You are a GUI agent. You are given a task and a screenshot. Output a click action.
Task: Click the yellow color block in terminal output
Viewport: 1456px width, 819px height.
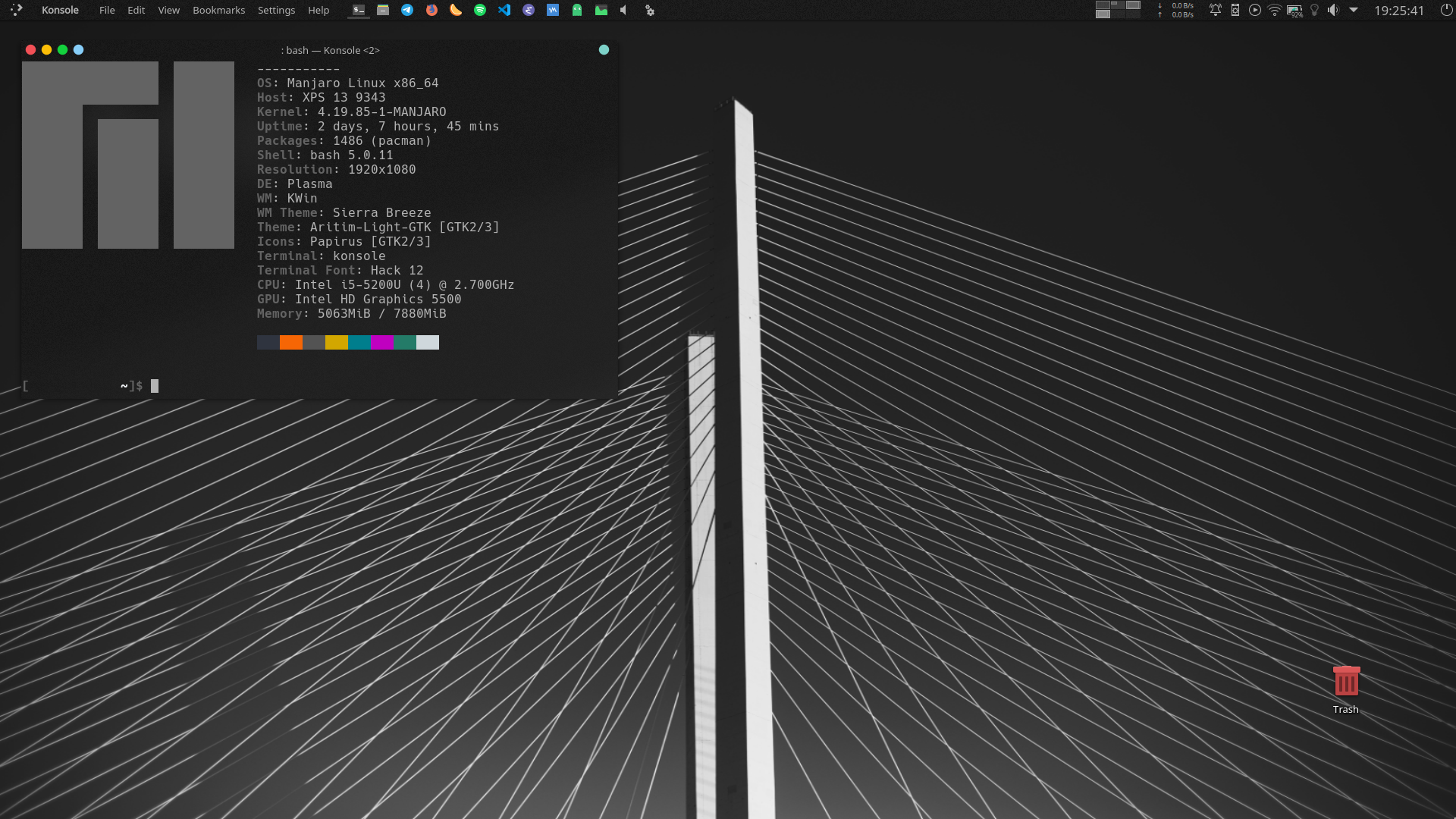pyautogui.click(x=337, y=342)
